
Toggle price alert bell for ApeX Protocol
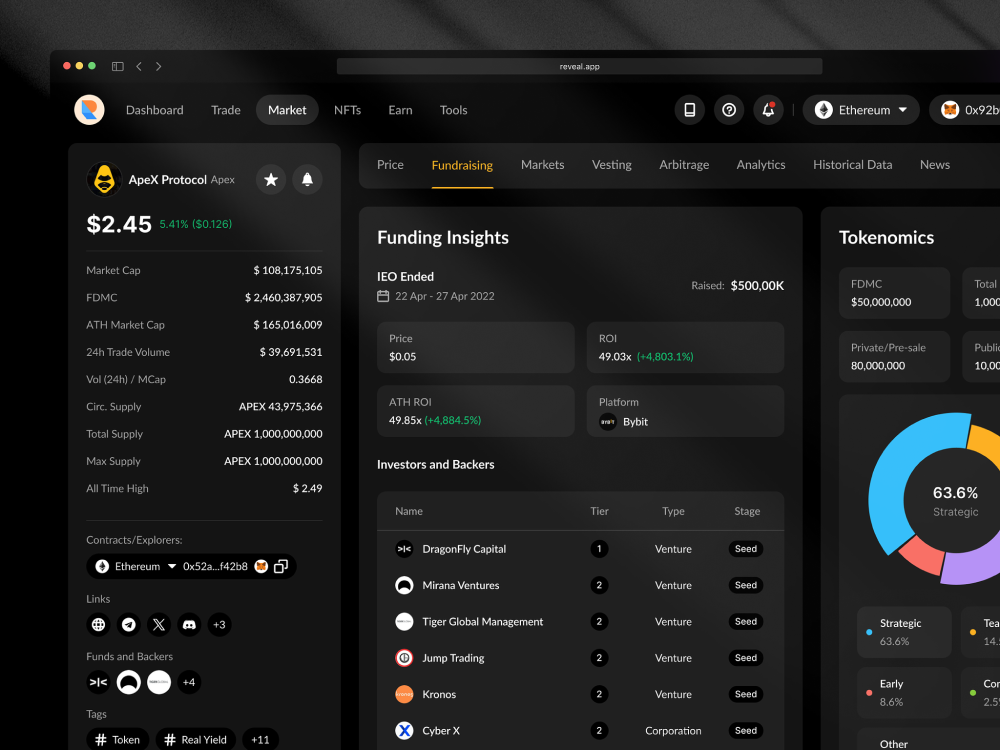pyautogui.click(x=307, y=180)
